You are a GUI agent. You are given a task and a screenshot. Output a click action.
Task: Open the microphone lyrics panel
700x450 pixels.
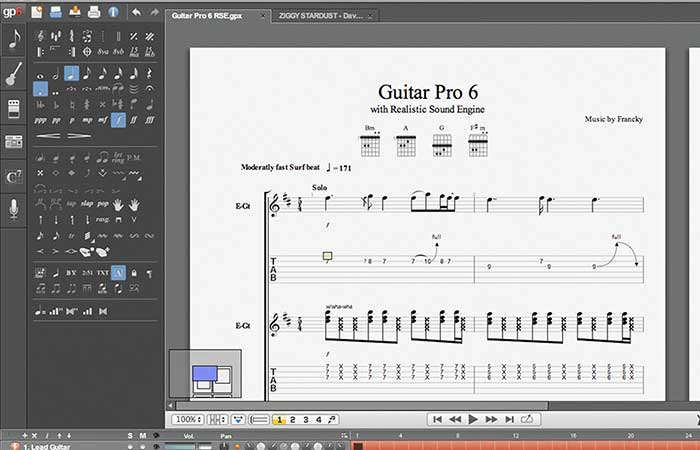[15, 208]
